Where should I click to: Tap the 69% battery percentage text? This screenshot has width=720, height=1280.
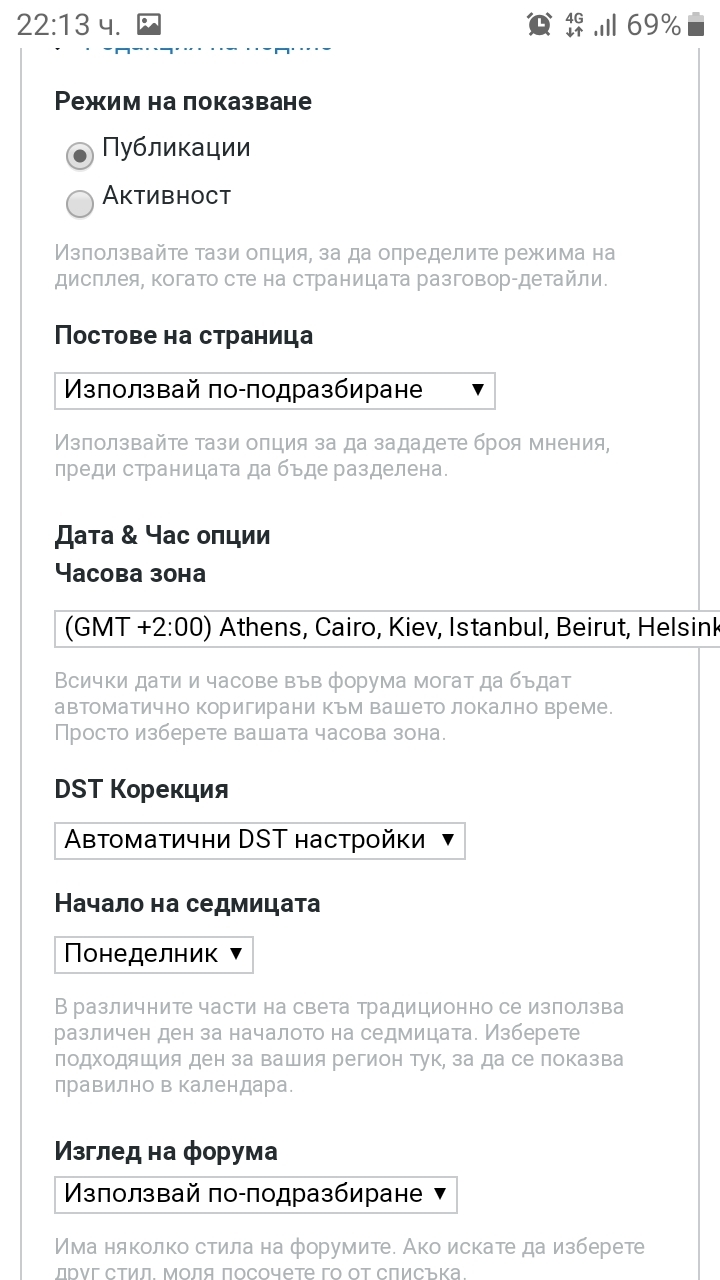pos(654,24)
